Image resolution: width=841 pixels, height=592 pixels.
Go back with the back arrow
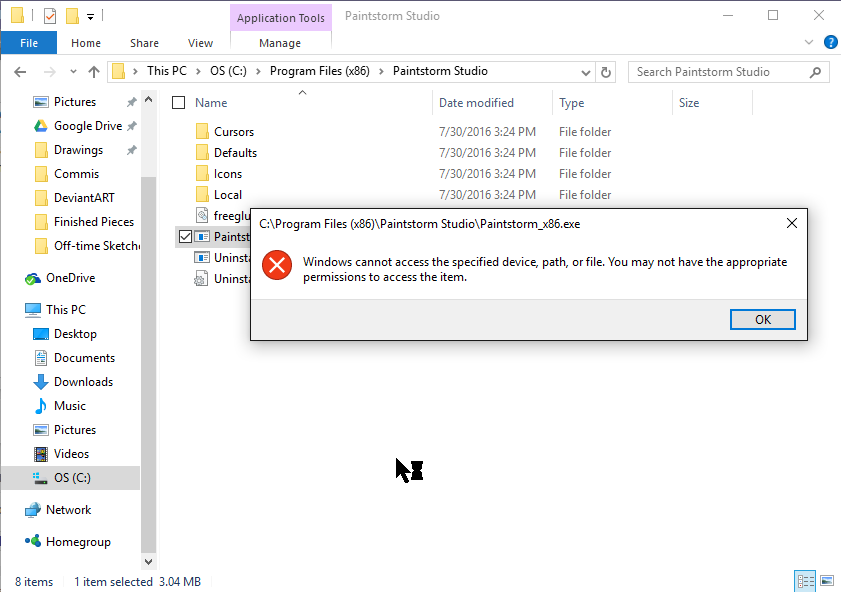click(20, 72)
